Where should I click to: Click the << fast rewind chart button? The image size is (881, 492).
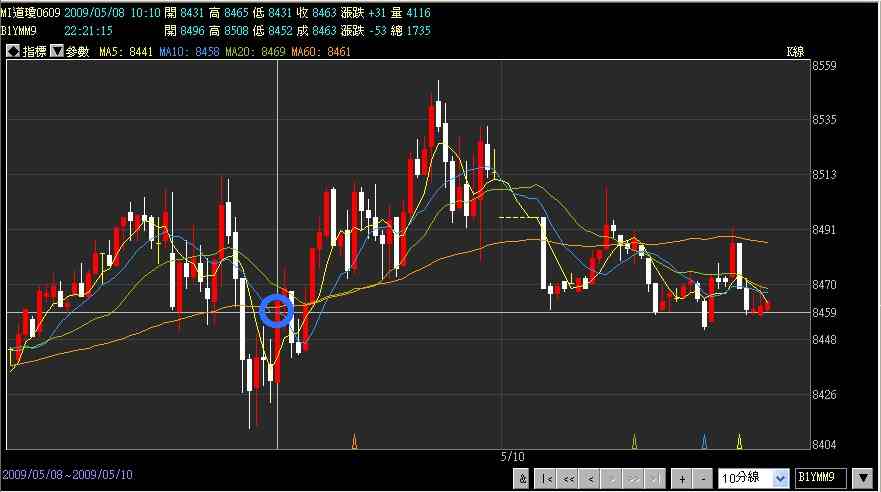point(567,479)
